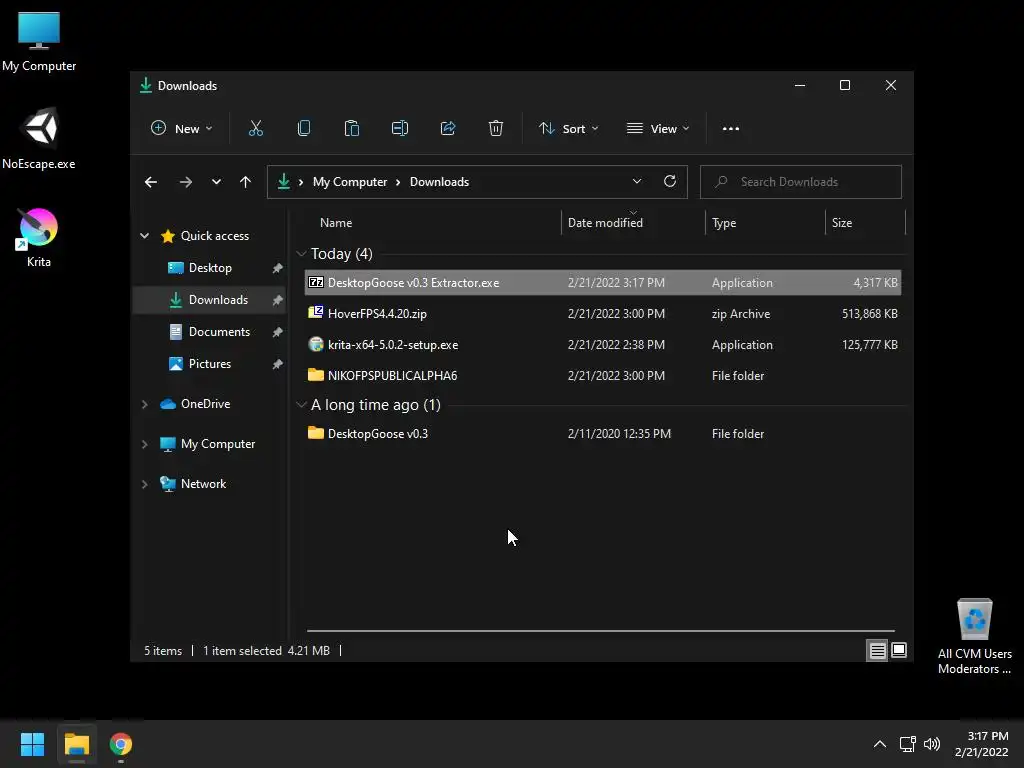Screen dimensions: 1024x768
Task: Expand the Network tree node
Action: [145, 484]
